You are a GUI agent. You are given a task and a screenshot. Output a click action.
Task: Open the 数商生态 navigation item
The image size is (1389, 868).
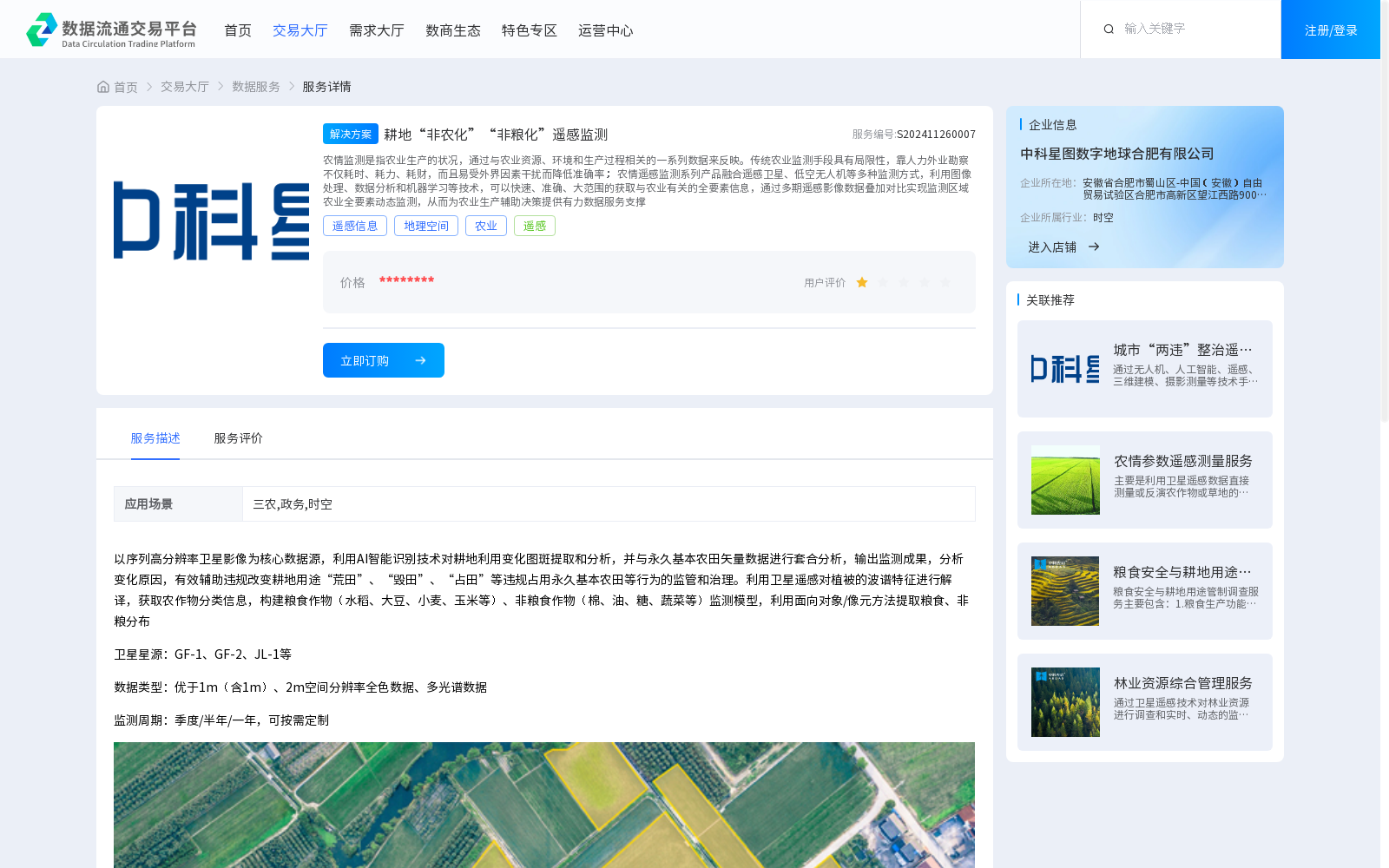[453, 30]
